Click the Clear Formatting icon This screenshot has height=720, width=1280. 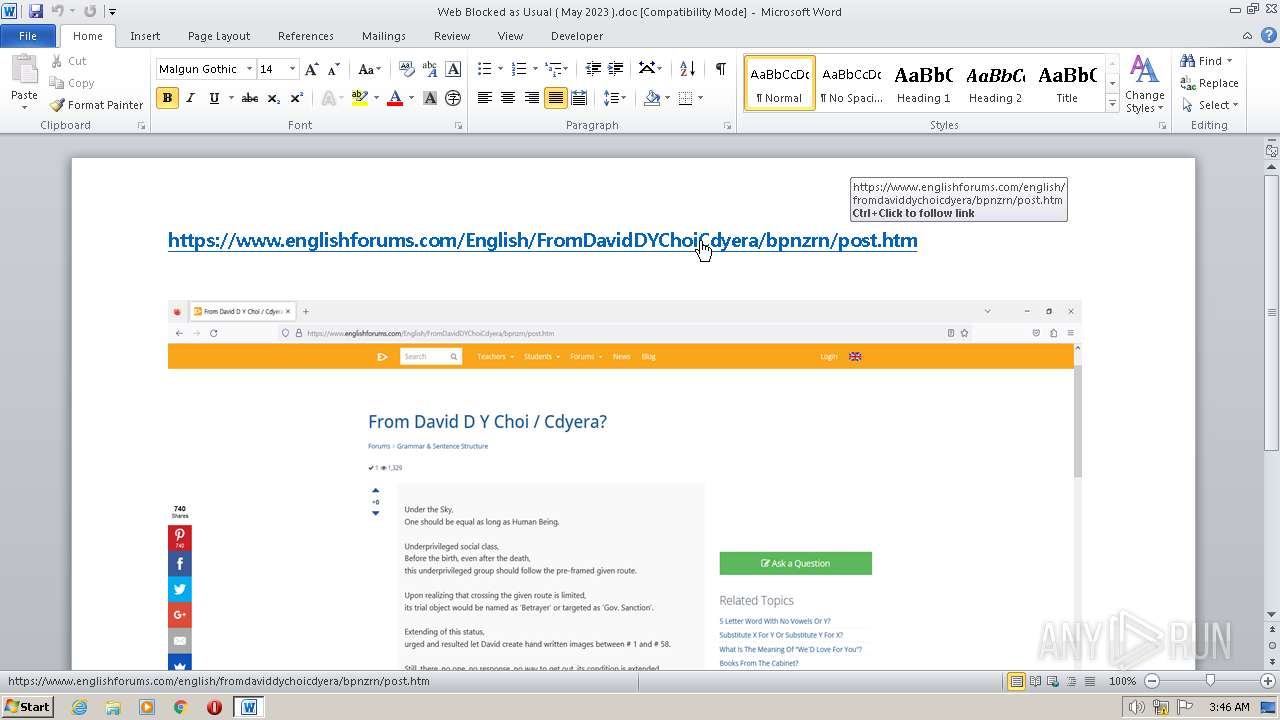tap(407, 69)
